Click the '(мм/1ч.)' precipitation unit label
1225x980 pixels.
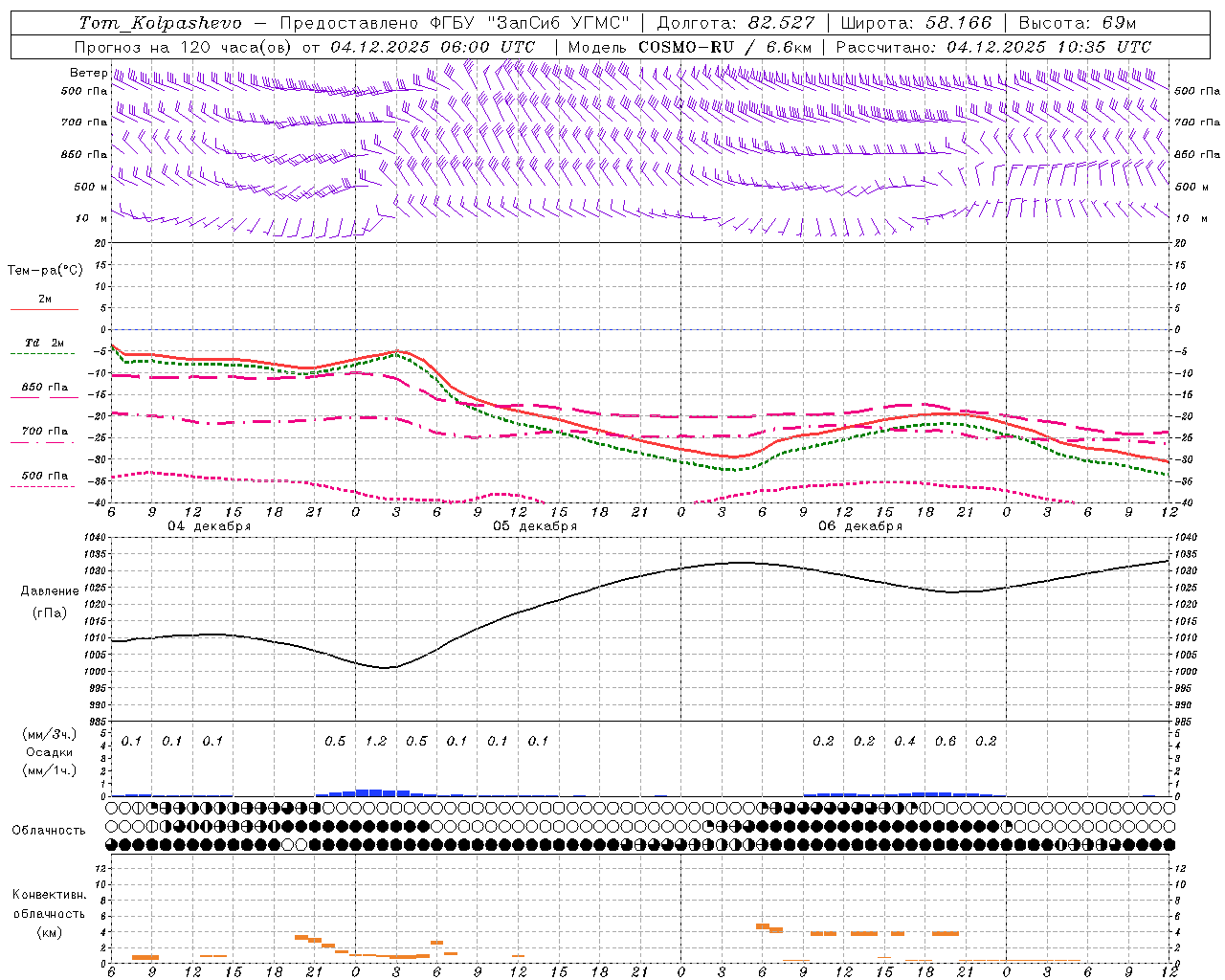(x=49, y=770)
